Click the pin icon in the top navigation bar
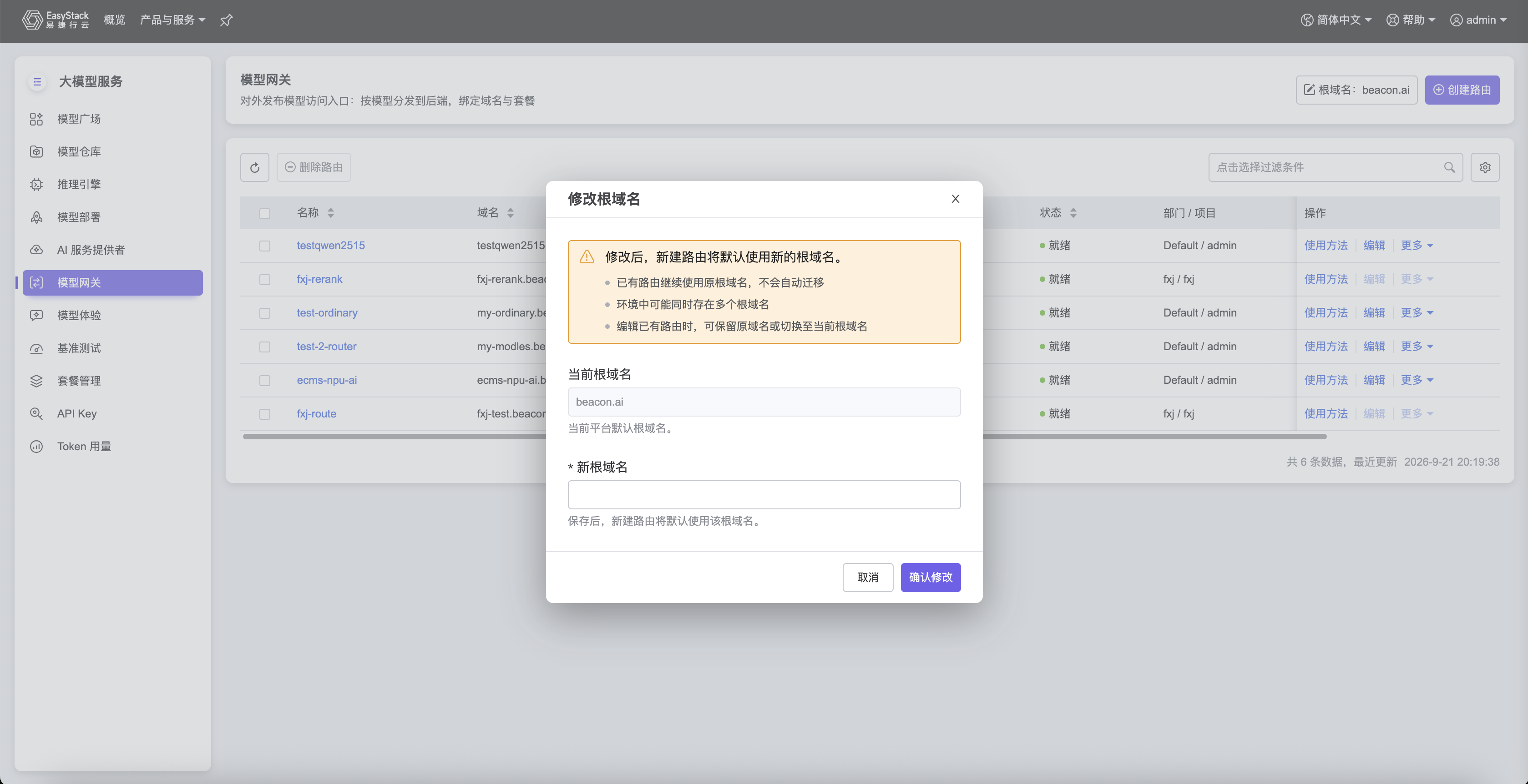Viewport: 1528px width, 784px height. 226,20
